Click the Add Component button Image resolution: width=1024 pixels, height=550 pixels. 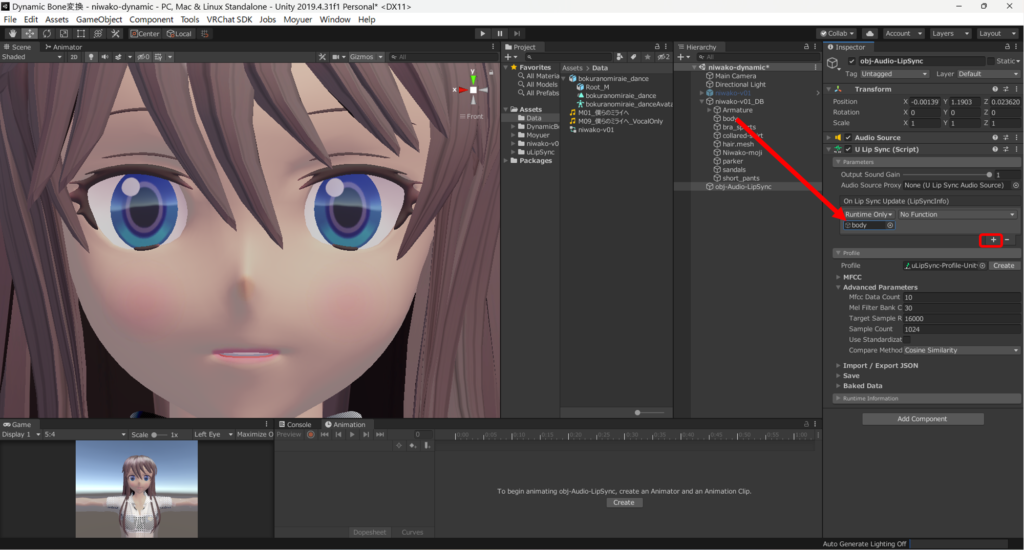coord(923,419)
